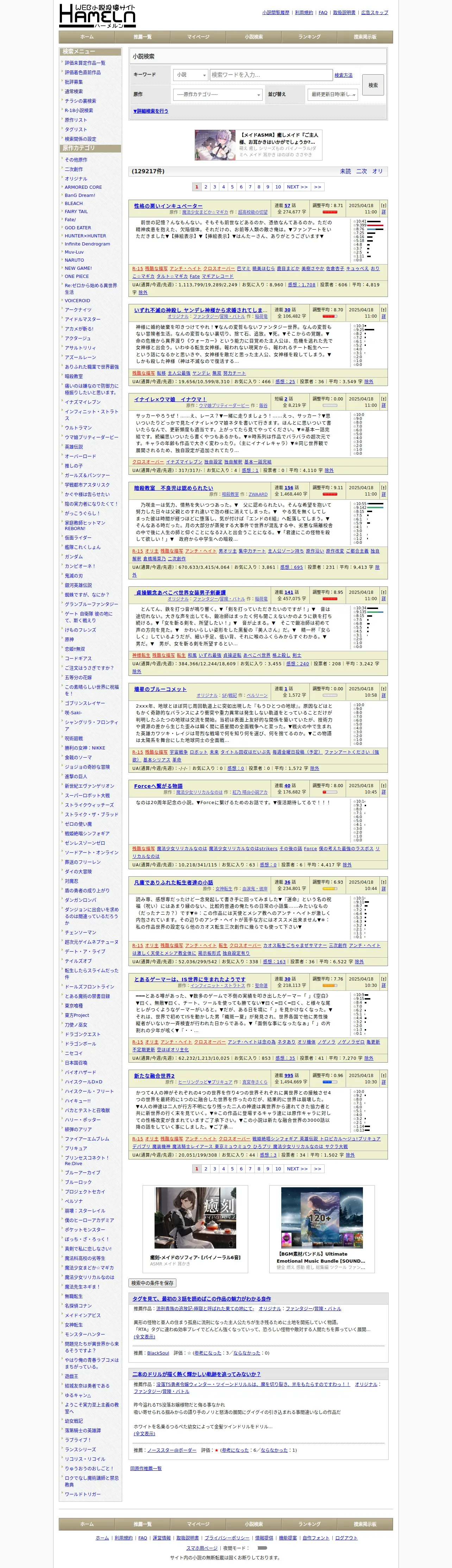Open the 閲覧履歴 header link
Viewport: 452px width, 1568px height.
276,13
